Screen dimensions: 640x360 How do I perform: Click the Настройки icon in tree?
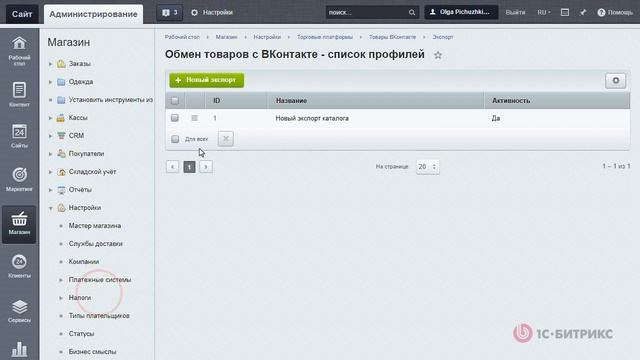click(61, 208)
